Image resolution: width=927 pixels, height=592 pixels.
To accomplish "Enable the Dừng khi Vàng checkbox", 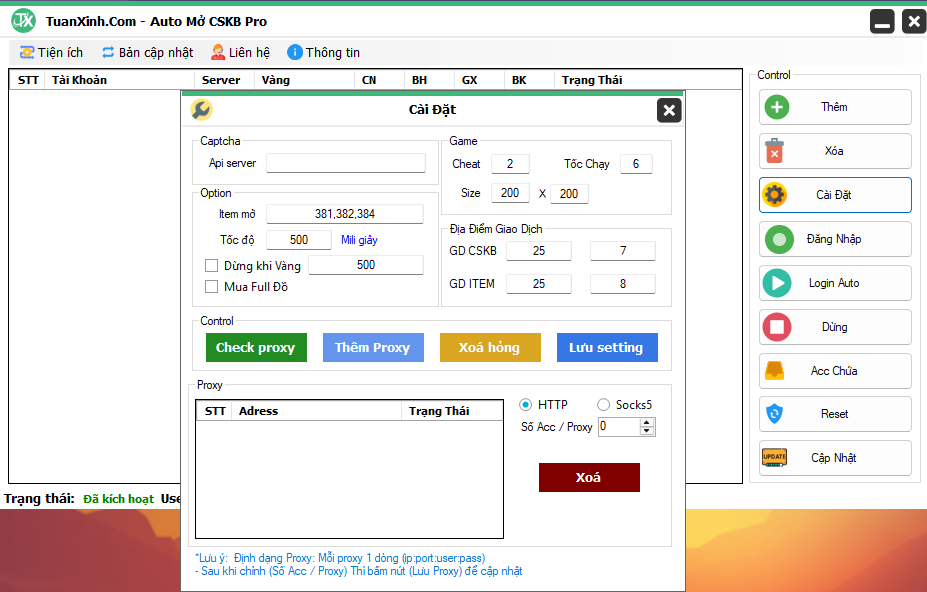I will 211,266.
